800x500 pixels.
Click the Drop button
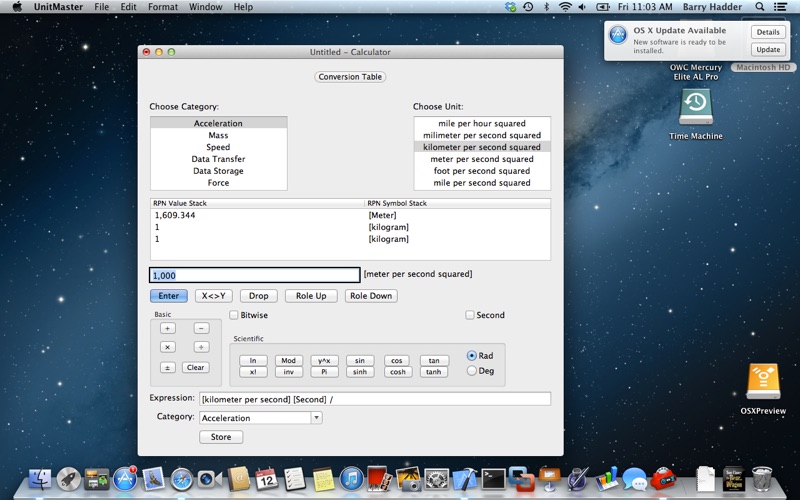click(x=259, y=296)
